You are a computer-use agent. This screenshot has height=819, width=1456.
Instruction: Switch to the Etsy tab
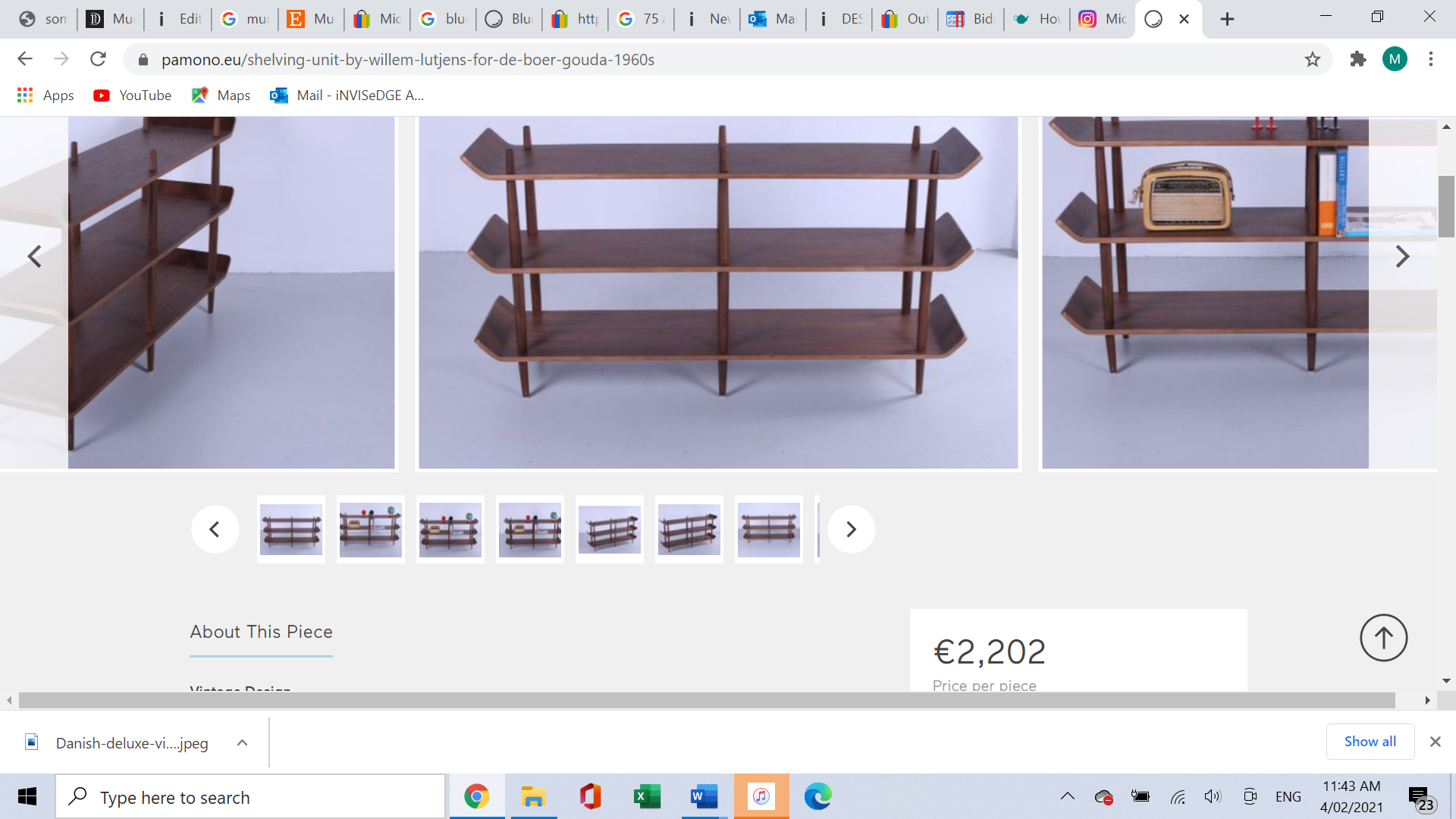click(x=311, y=19)
